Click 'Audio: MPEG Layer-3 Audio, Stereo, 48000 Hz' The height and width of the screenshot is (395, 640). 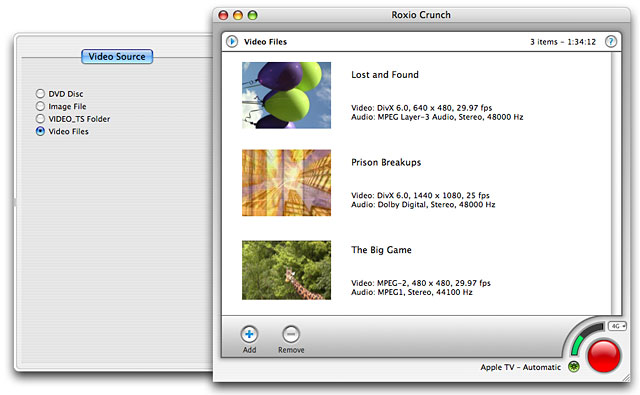(437, 117)
